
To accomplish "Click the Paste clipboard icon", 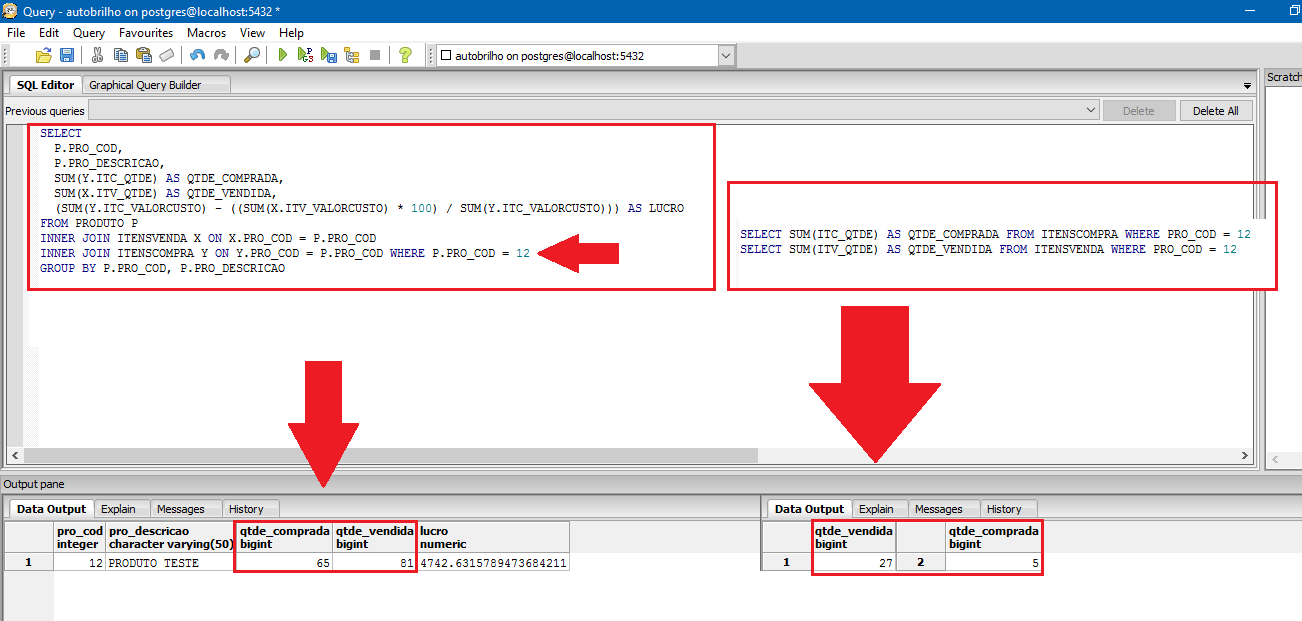I will pyautogui.click(x=143, y=55).
